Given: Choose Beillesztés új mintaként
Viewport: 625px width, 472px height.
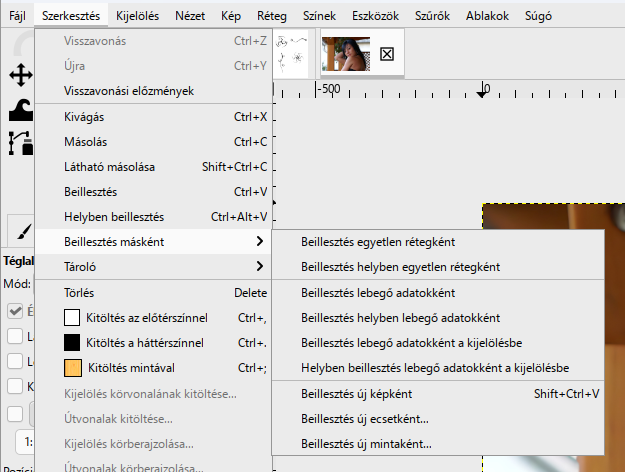Looking at the screenshot, I should (x=438, y=444).
